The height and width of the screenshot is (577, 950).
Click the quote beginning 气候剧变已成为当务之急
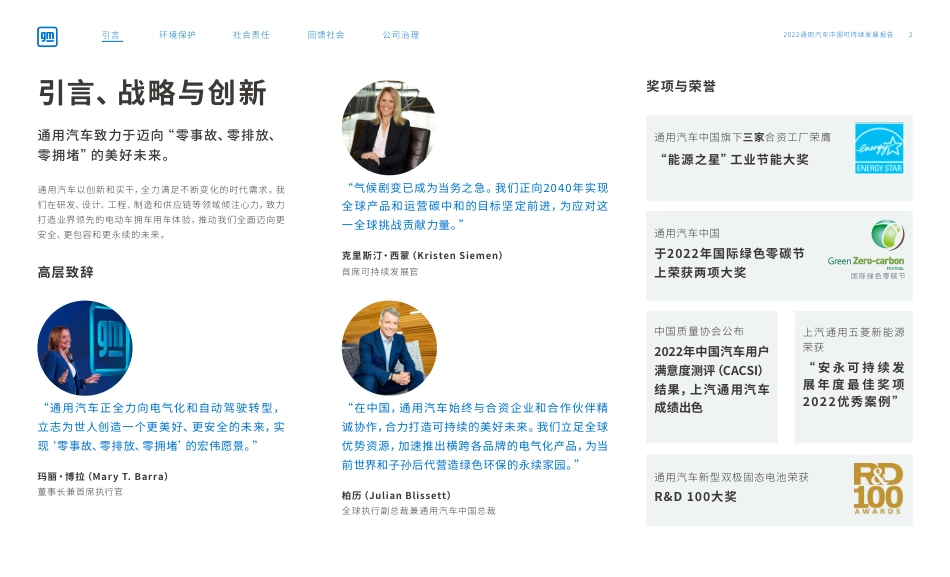click(475, 206)
